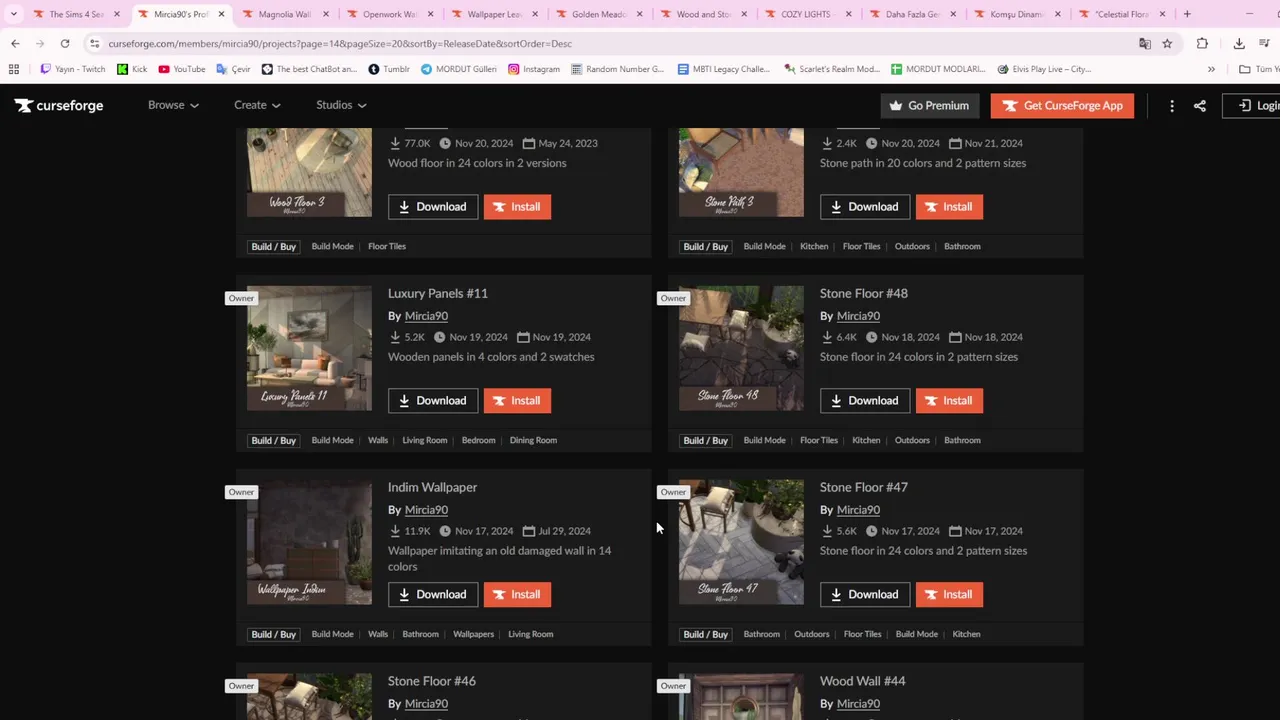This screenshot has width=1280, height=720.
Task: Click the translate page icon
Action: 1145,43
